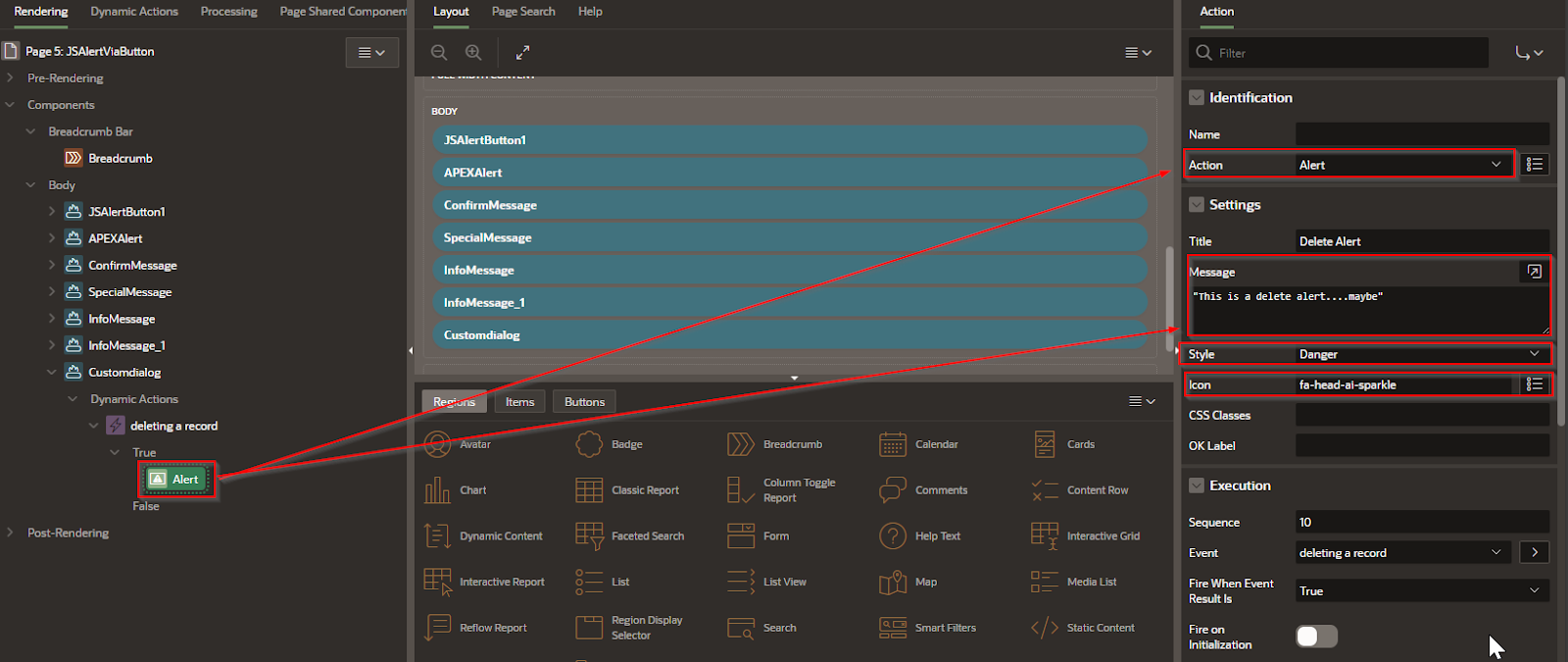Pick the Media List region

tap(1072, 582)
